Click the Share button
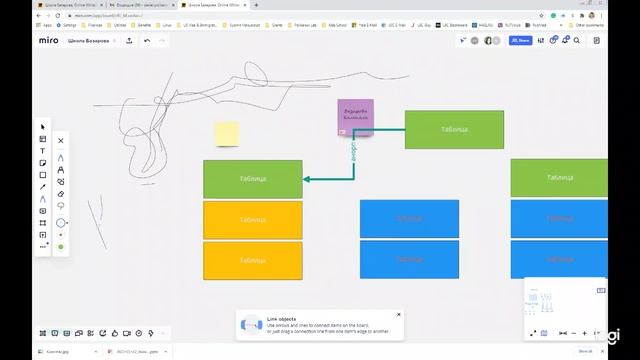Screen dimensions: 640x360 click(520, 40)
